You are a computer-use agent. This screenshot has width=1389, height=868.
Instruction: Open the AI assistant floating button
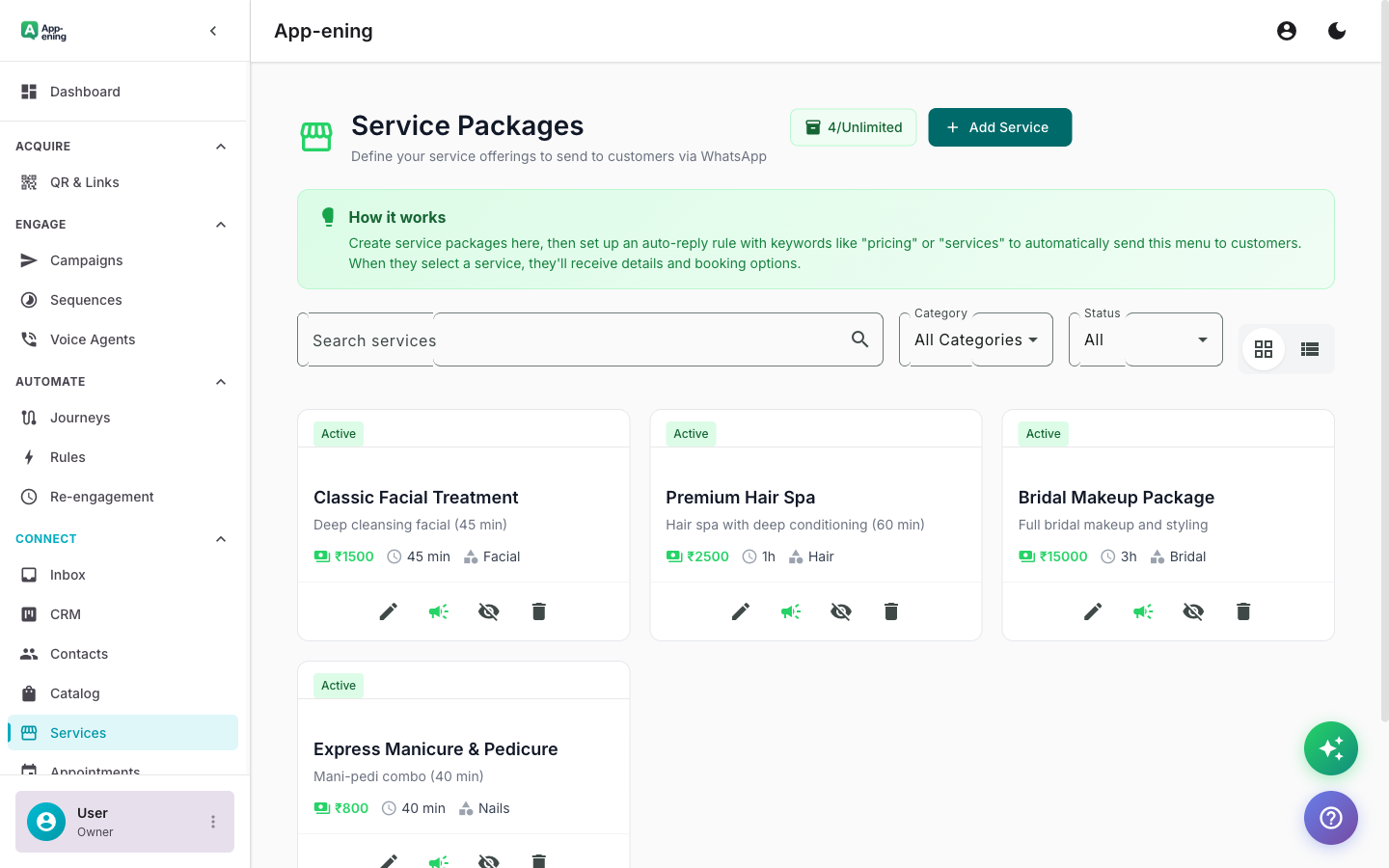click(1331, 748)
